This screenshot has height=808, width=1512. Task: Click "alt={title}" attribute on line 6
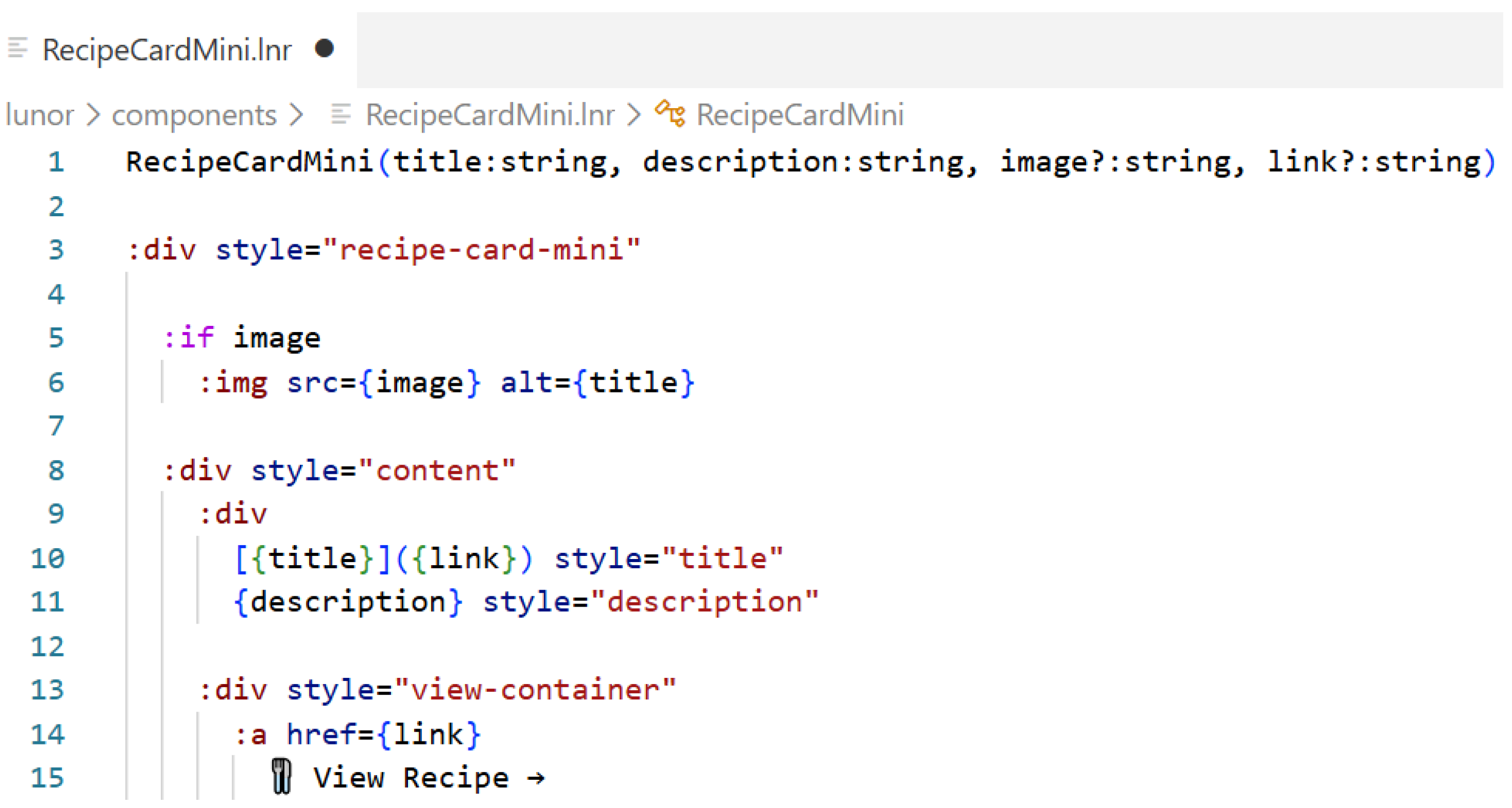click(x=598, y=383)
